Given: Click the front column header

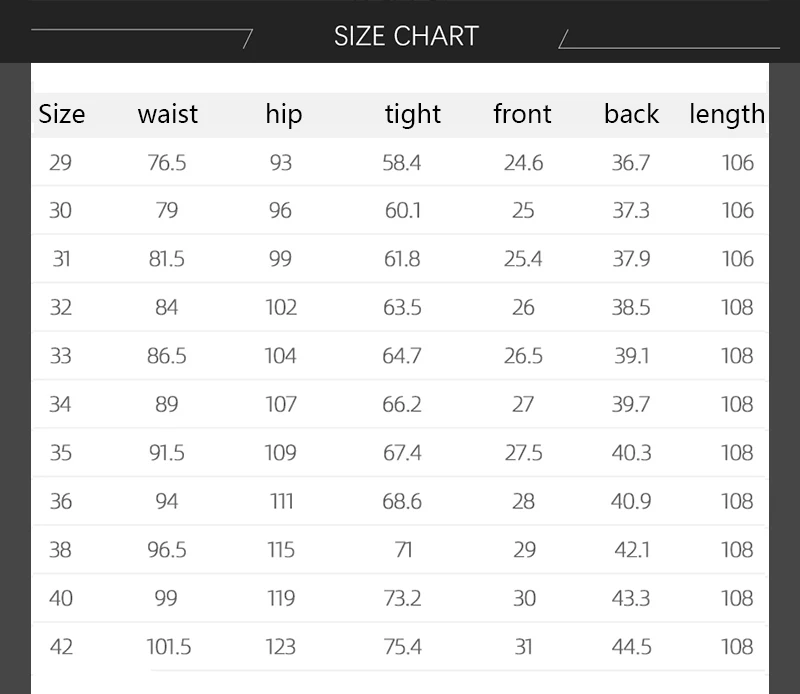Looking at the screenshot, I should pos(522,114).
